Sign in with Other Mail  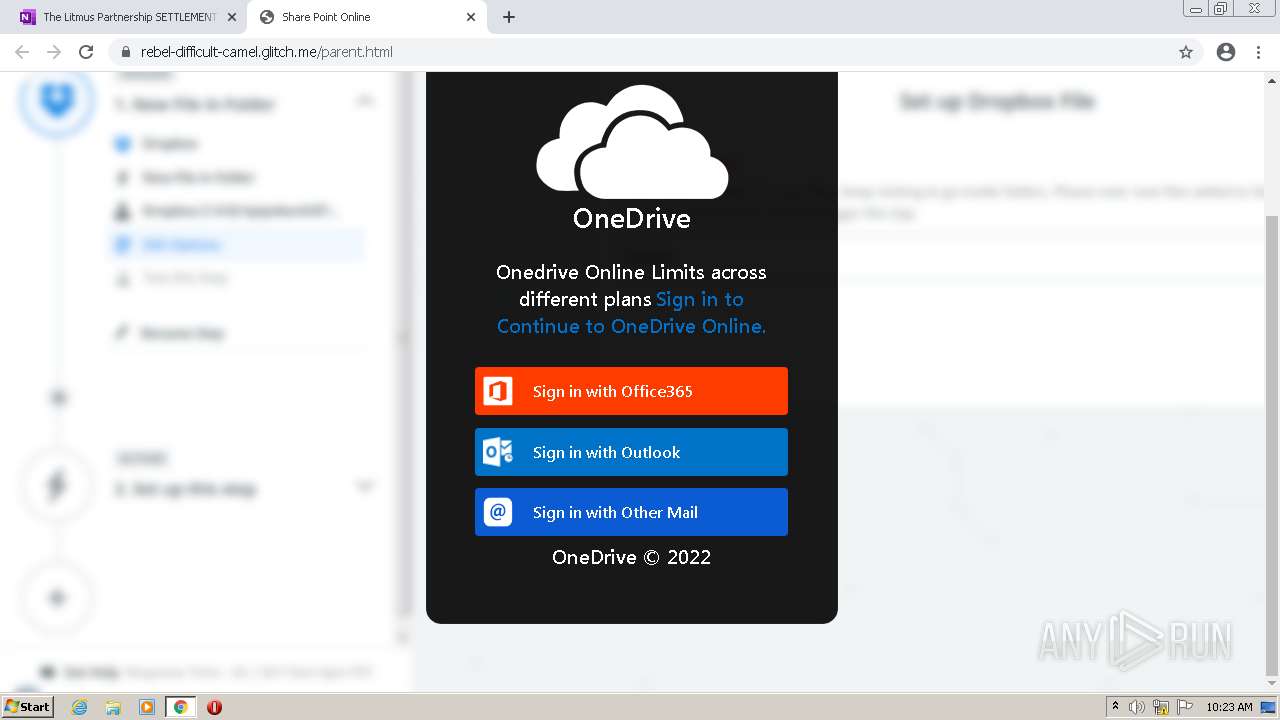pos(631,512)
